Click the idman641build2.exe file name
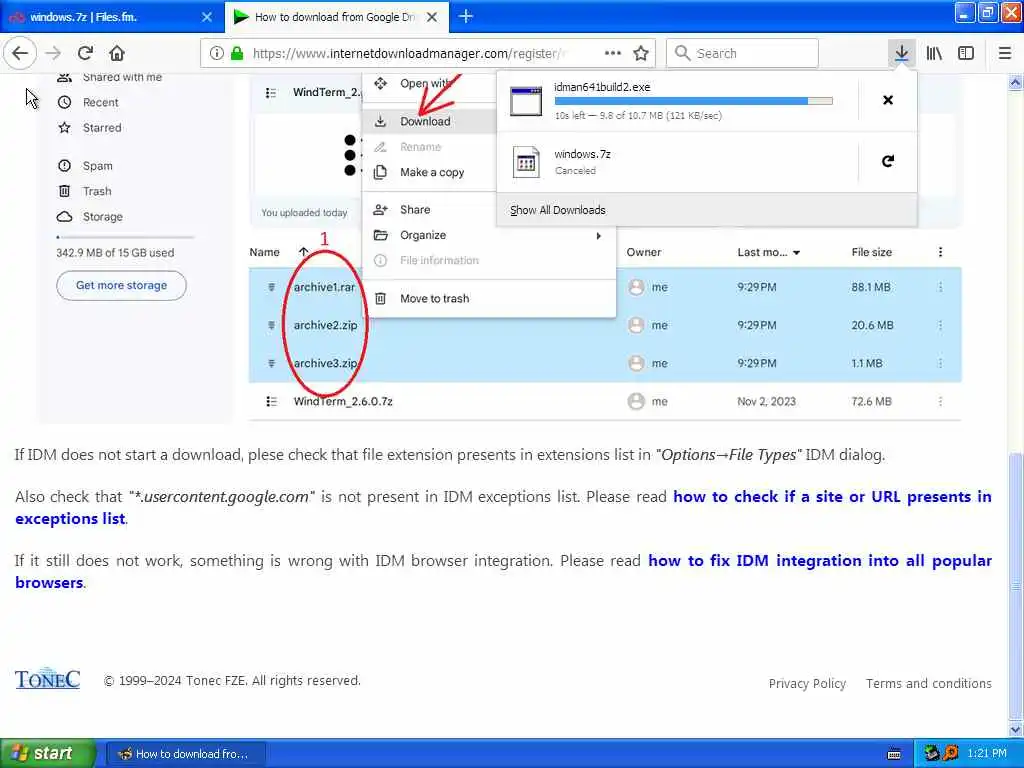 click(x=602, y=87)
